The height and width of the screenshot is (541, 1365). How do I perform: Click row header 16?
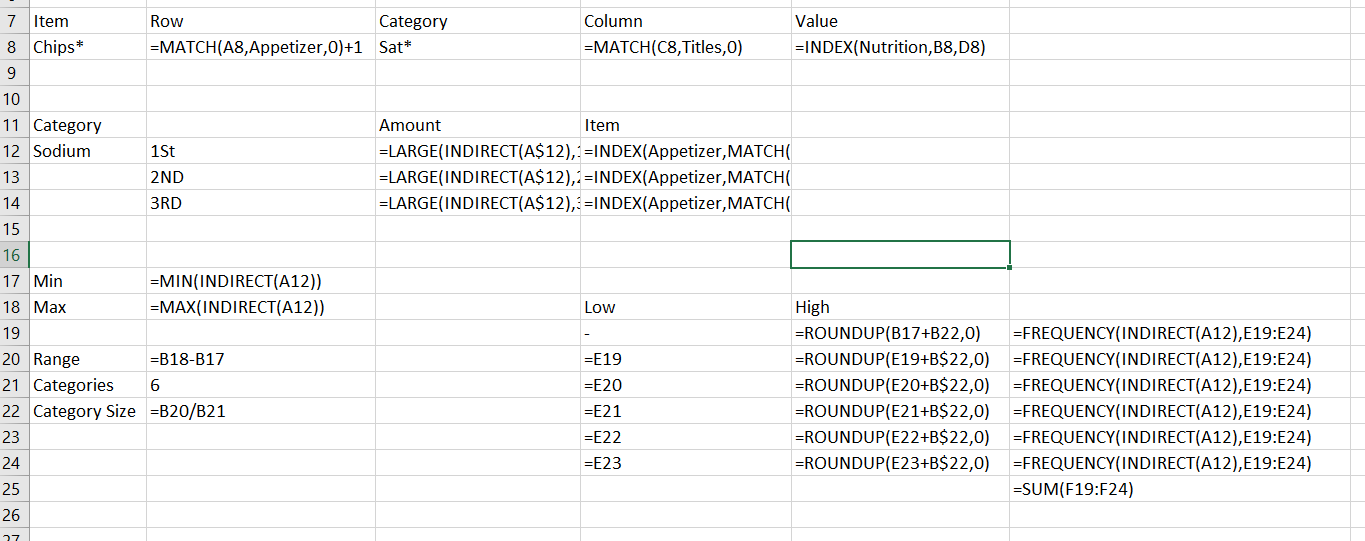(x=13, y=255)
